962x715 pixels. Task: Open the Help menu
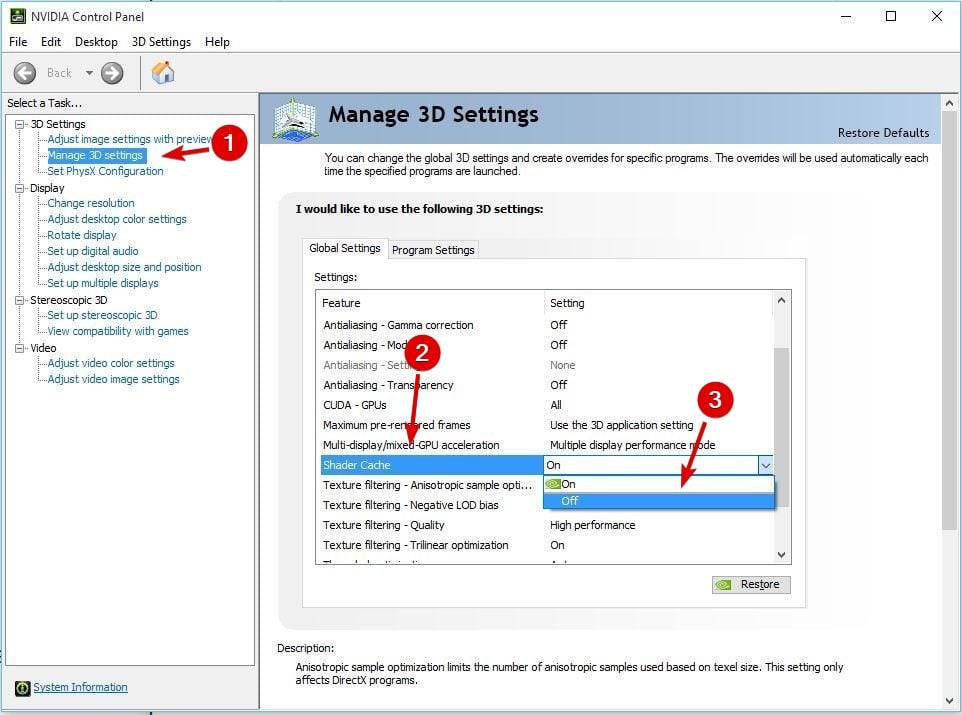click(217, 42)
